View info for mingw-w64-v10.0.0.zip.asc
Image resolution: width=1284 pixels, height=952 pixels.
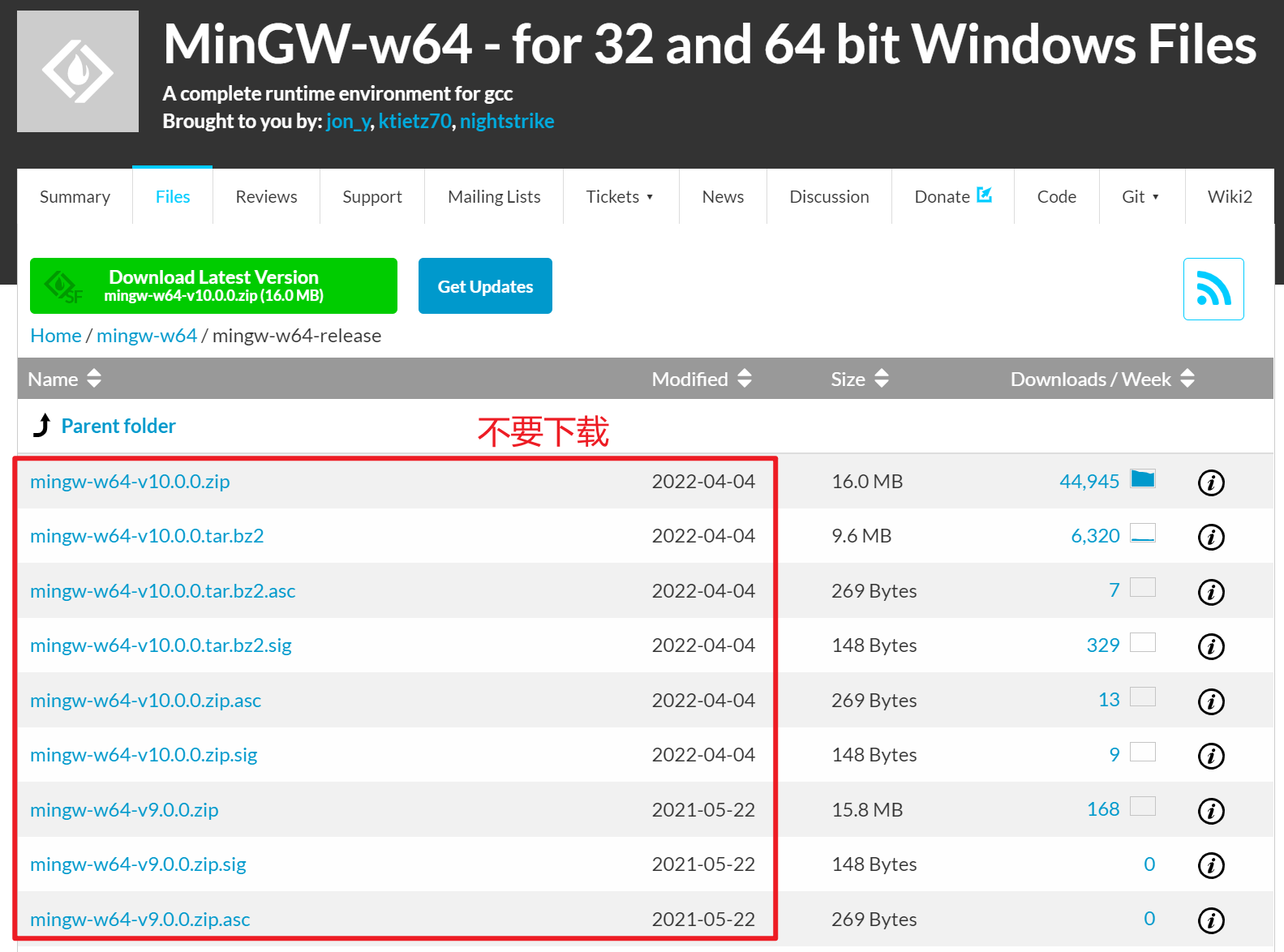tap(1211, 701)
